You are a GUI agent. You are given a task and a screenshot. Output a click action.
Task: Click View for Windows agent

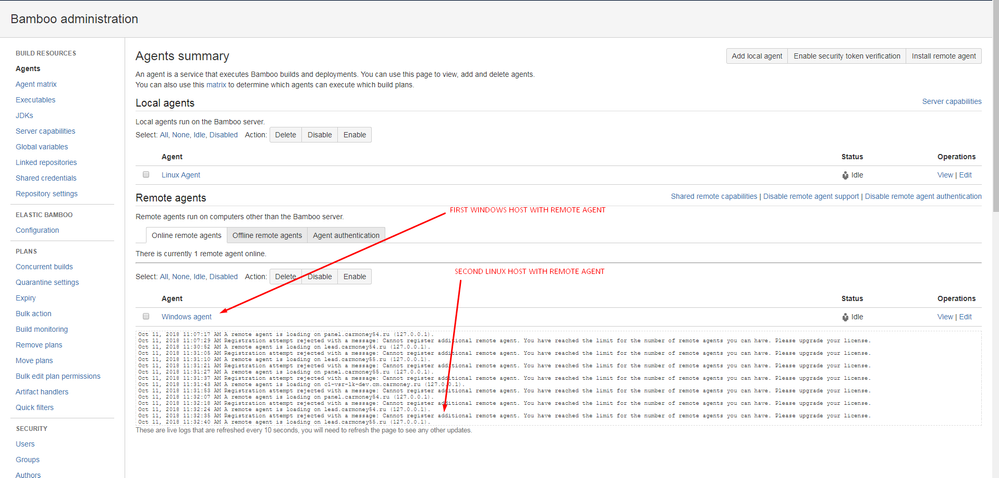coord(945,317)
